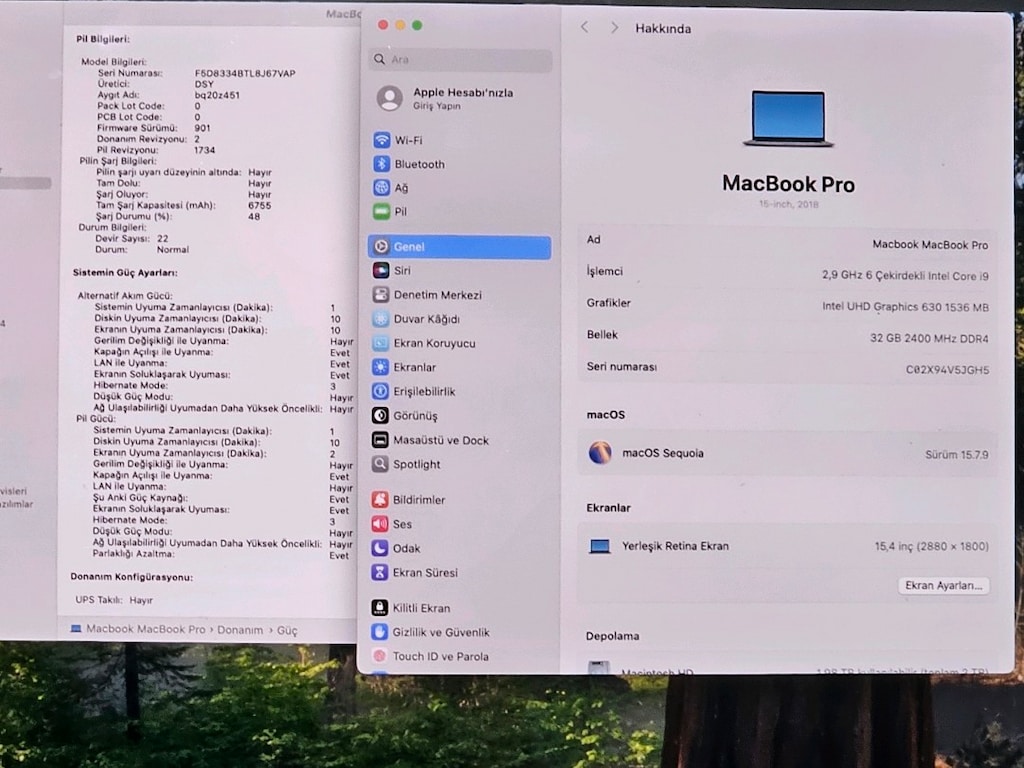1024x768 pixels.
Task: Click the Hakkında window title
Action: pyautogui.click(x=663, y=29)
